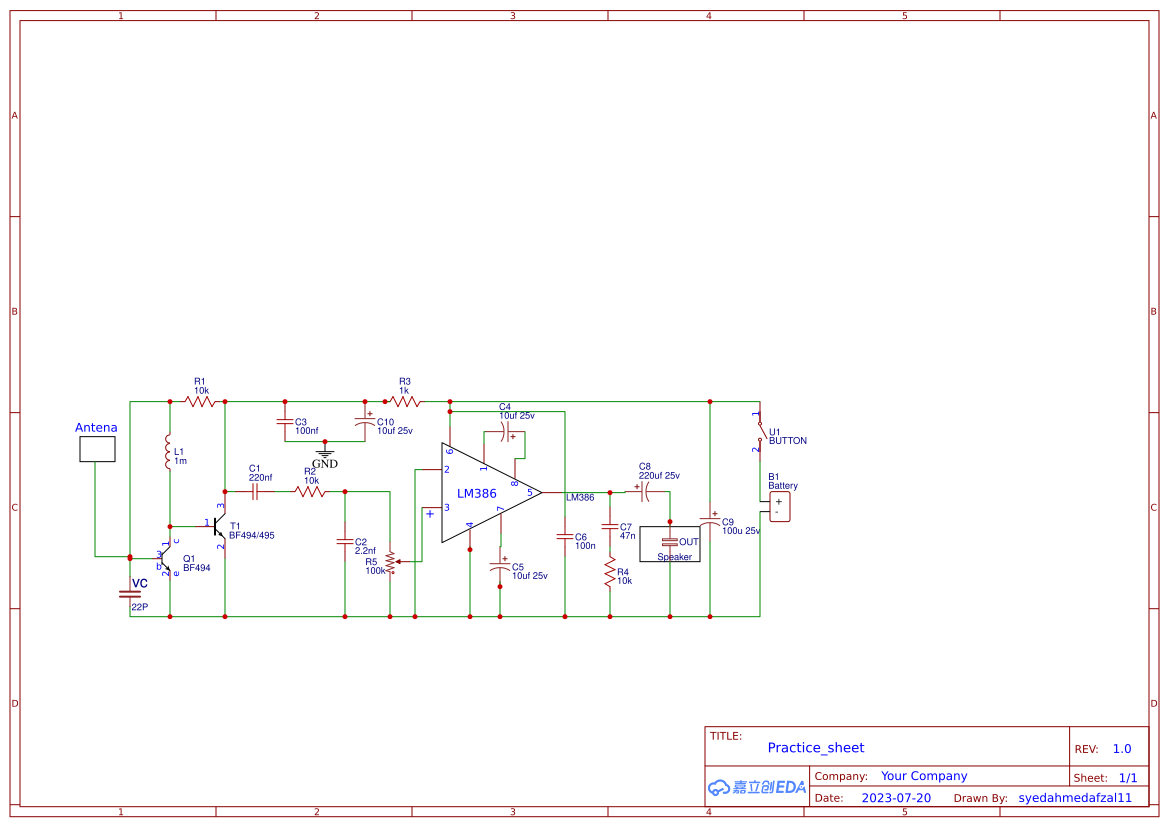Click the Antena block symbol

96,449
